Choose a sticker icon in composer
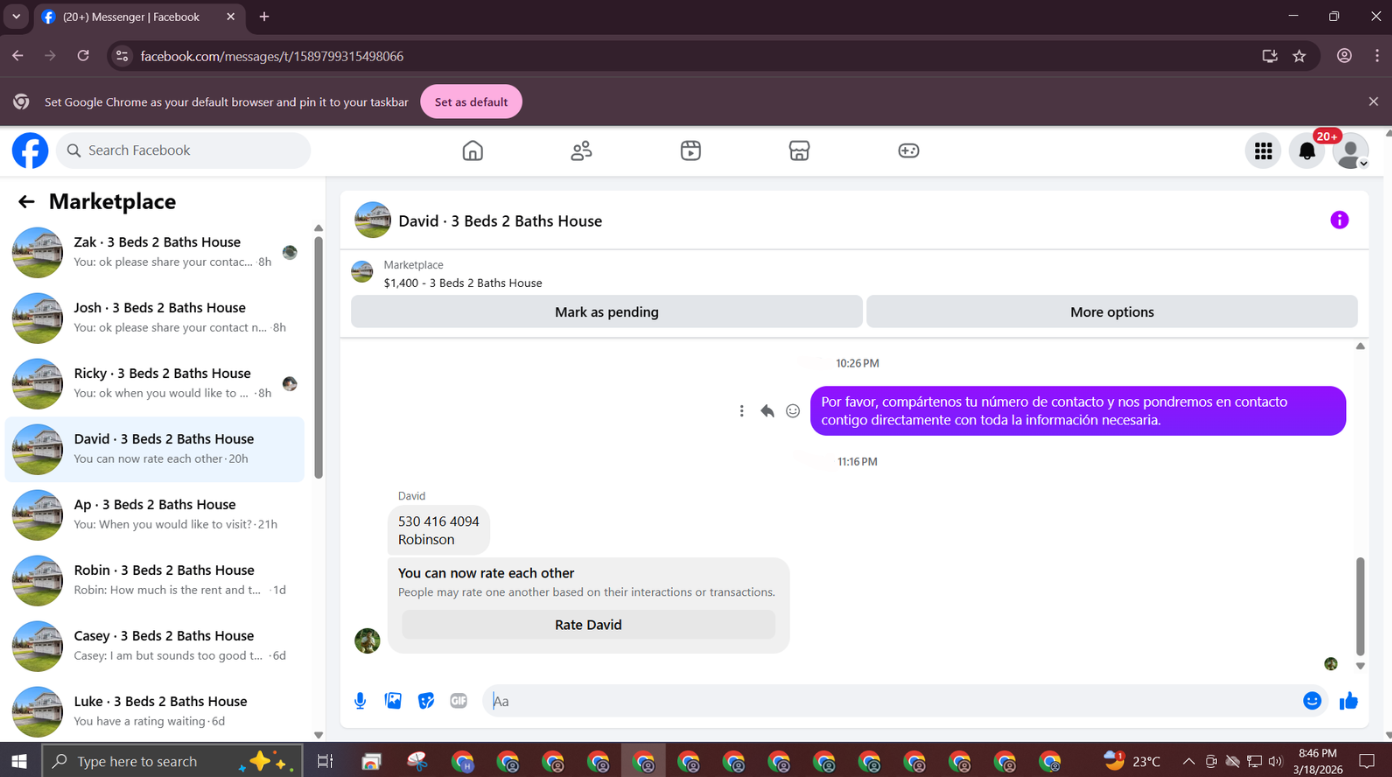 click(x=426, y=701)
